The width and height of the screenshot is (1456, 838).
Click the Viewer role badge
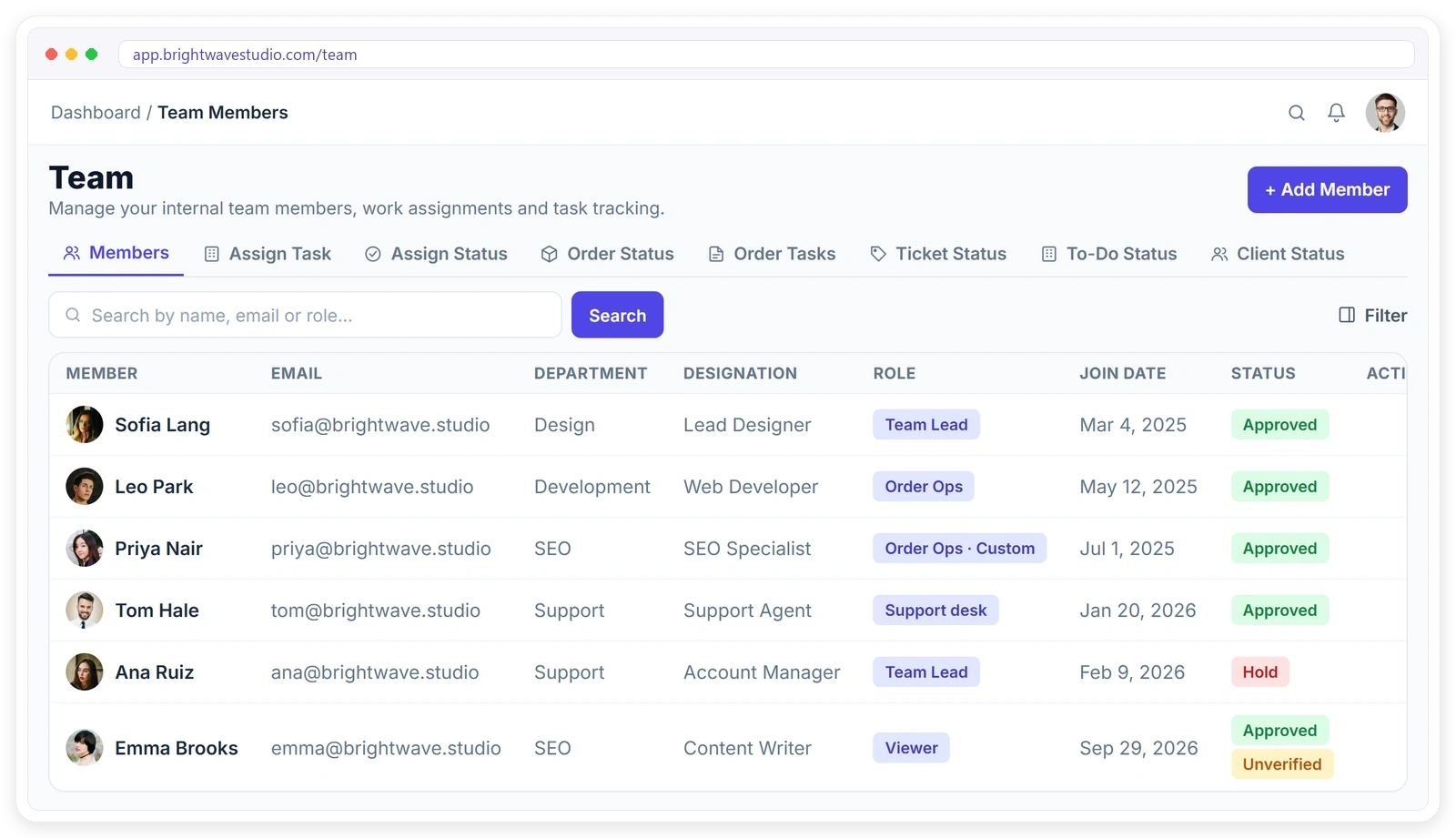click(911, 748)
